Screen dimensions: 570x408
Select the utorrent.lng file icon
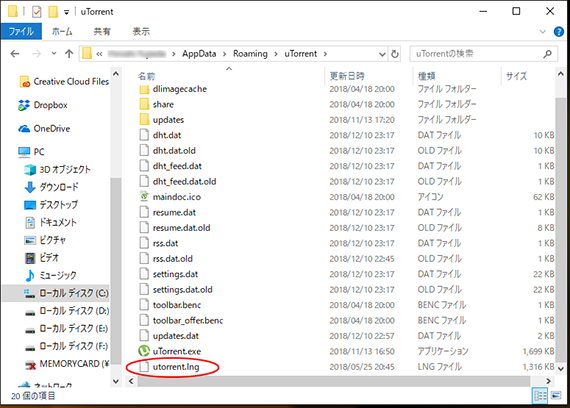[144, 367]
